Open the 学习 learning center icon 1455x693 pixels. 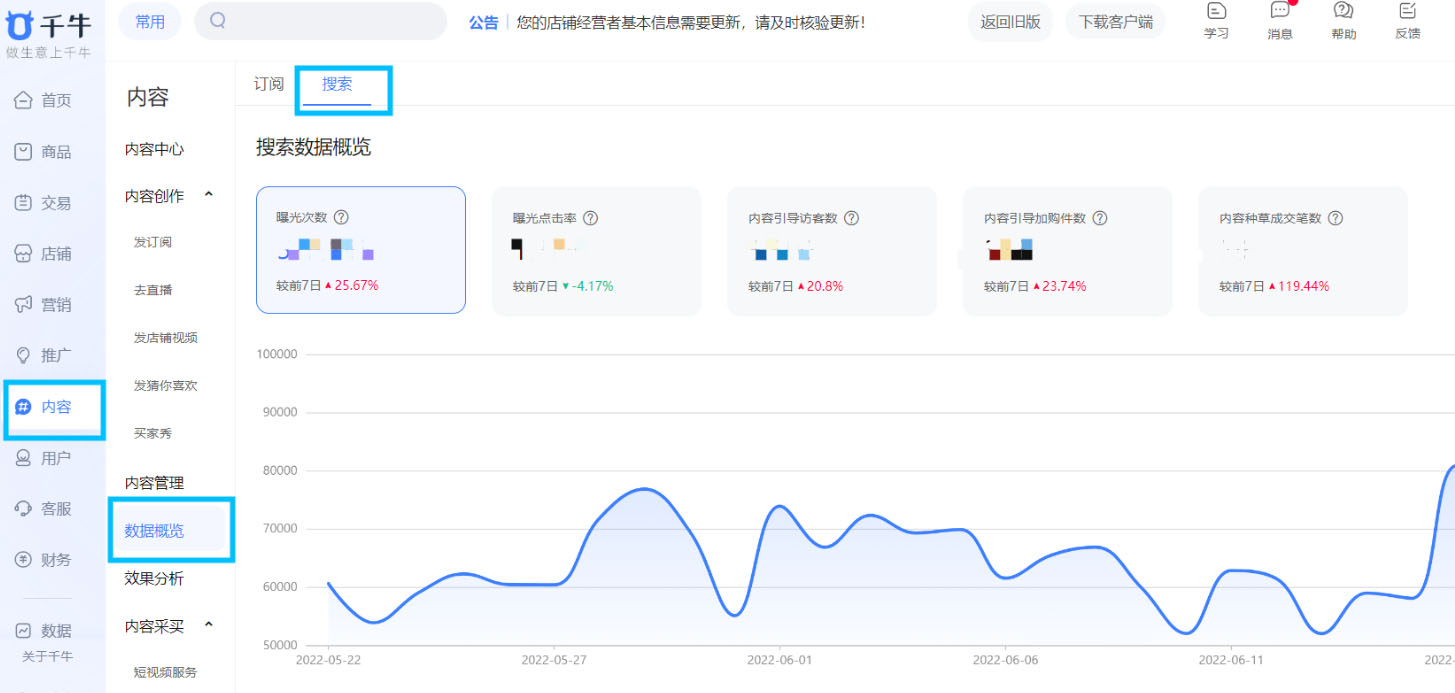[1216, 20]
